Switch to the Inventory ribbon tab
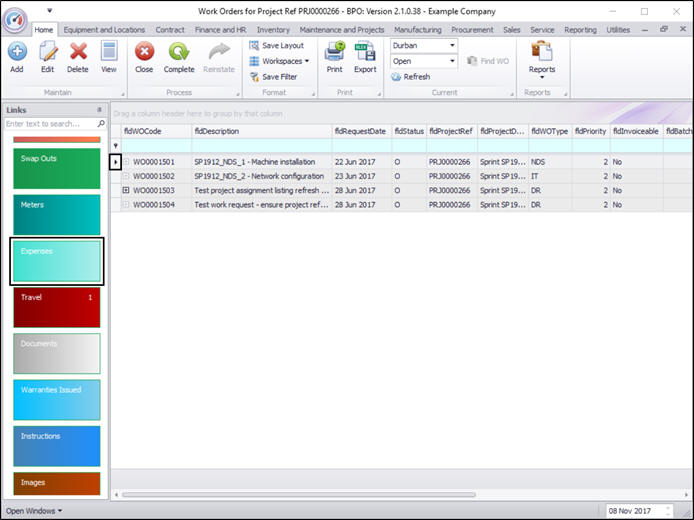 click(x=273, y=30)
